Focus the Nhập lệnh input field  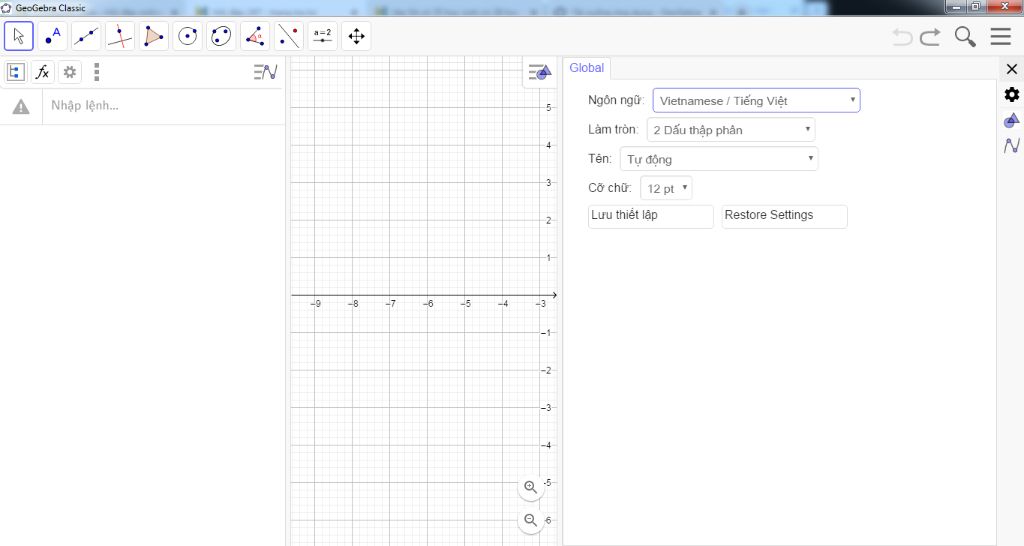click(x=163, y=106)
